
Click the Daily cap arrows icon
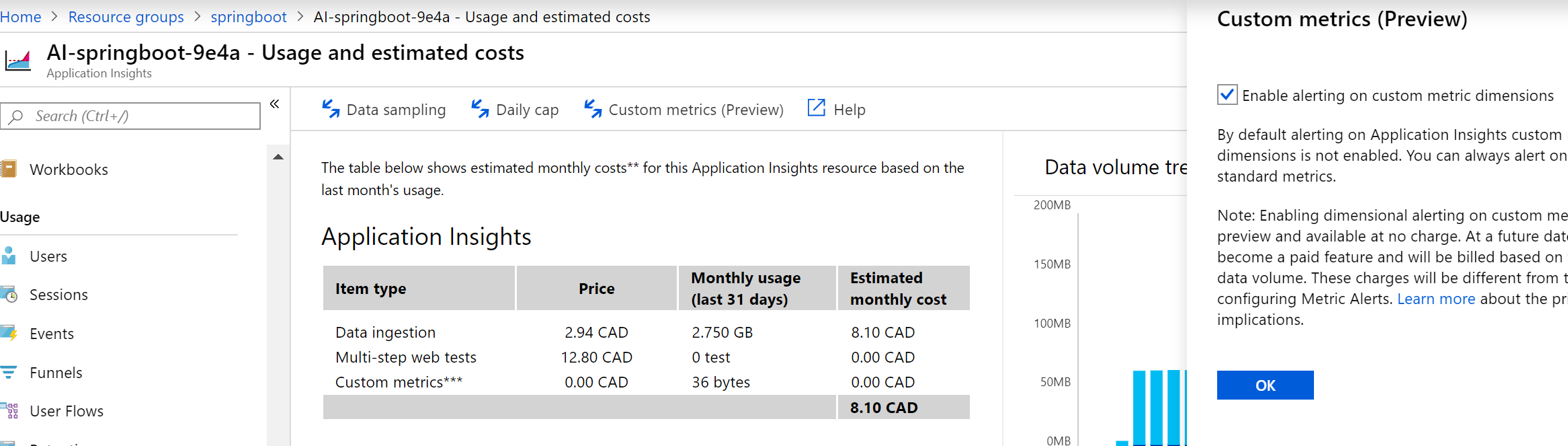[480, 109]
